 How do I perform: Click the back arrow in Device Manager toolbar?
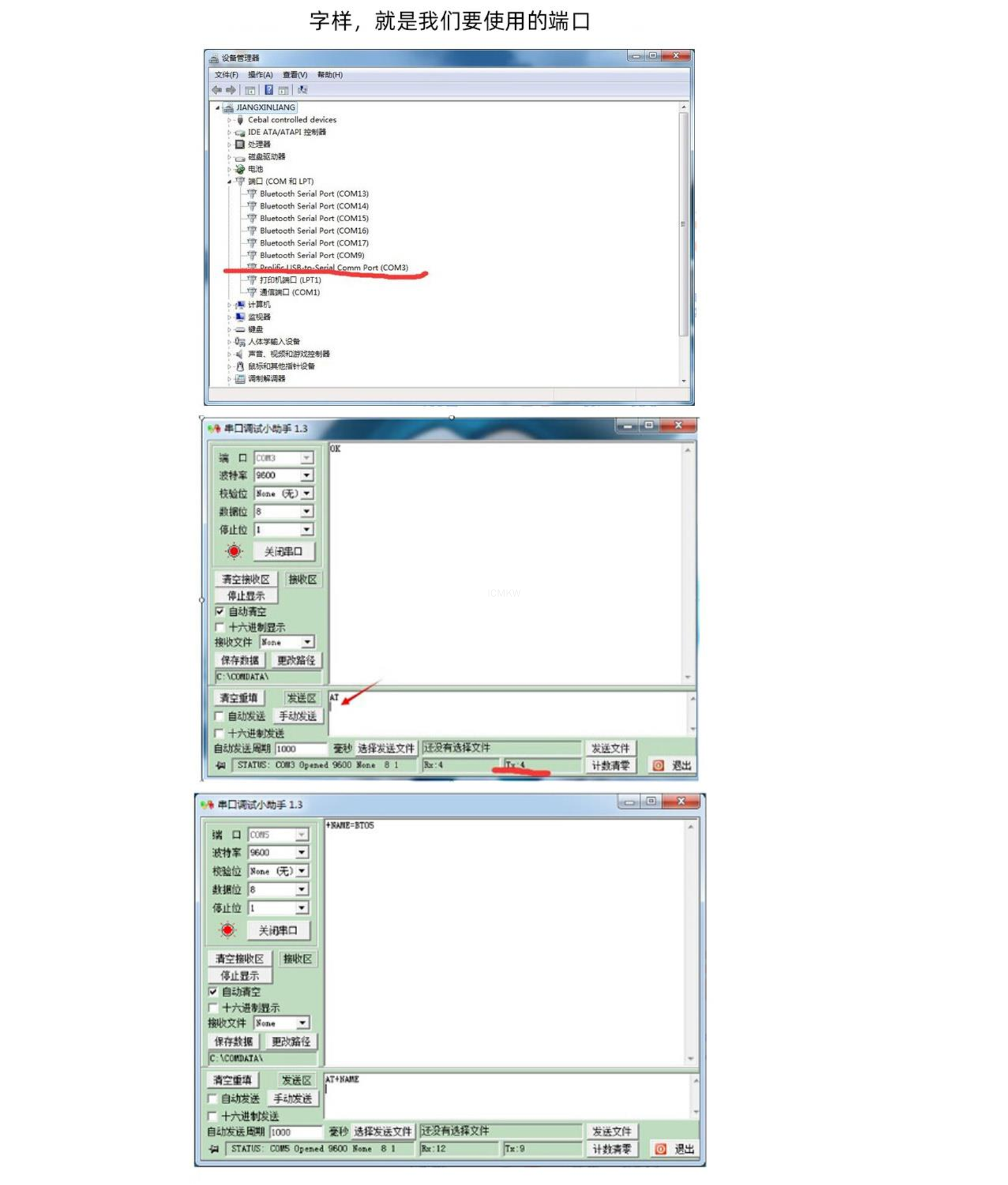point(216,90)
